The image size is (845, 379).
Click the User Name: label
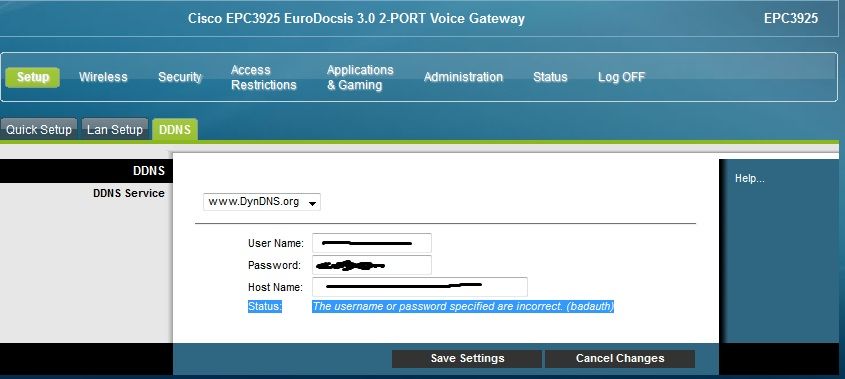click(276, 243)
